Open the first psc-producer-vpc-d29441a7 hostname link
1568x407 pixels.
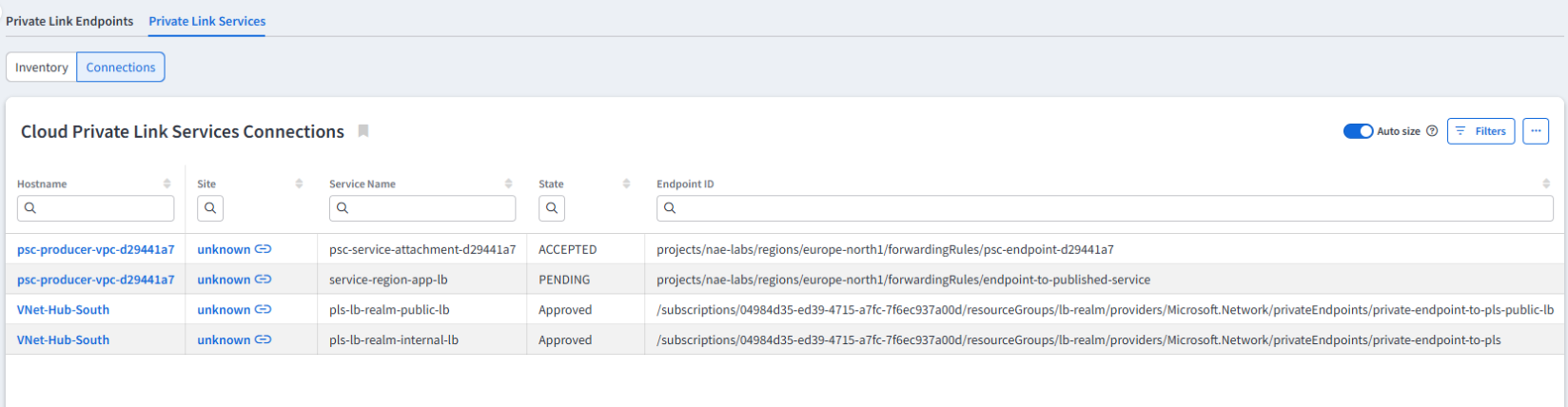95,249
